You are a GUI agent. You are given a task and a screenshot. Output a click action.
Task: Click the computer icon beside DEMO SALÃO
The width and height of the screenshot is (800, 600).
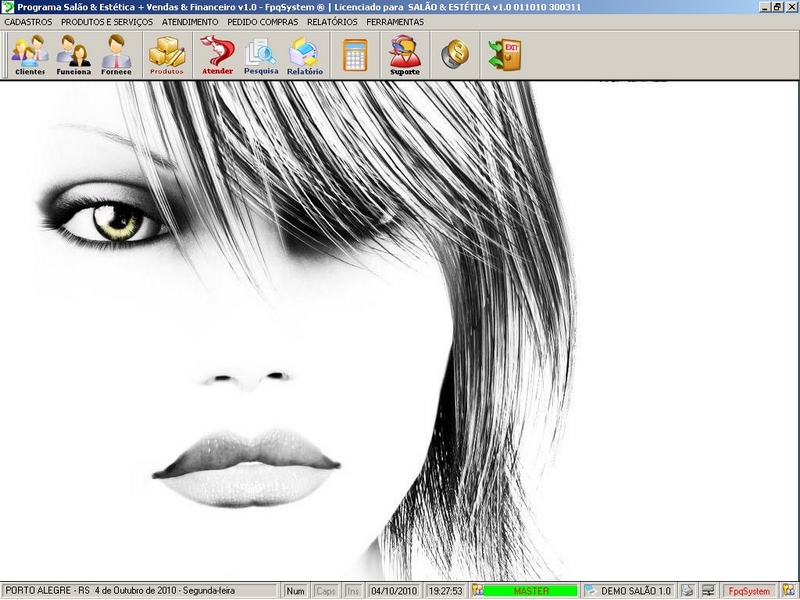coord(590,590)
